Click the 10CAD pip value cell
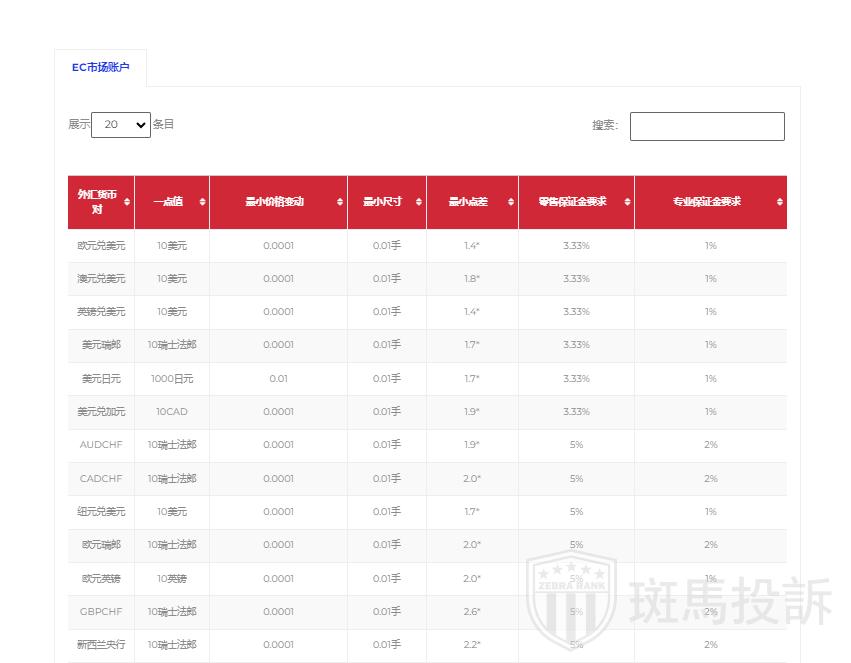Image resolution: width=851 pixels, height=663 pixels. [172, 412]
